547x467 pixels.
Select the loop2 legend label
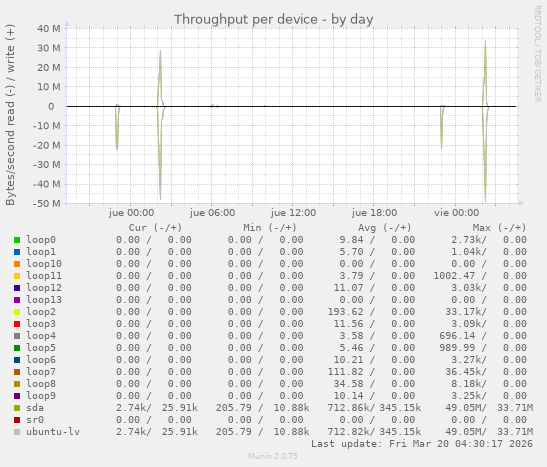41,312
